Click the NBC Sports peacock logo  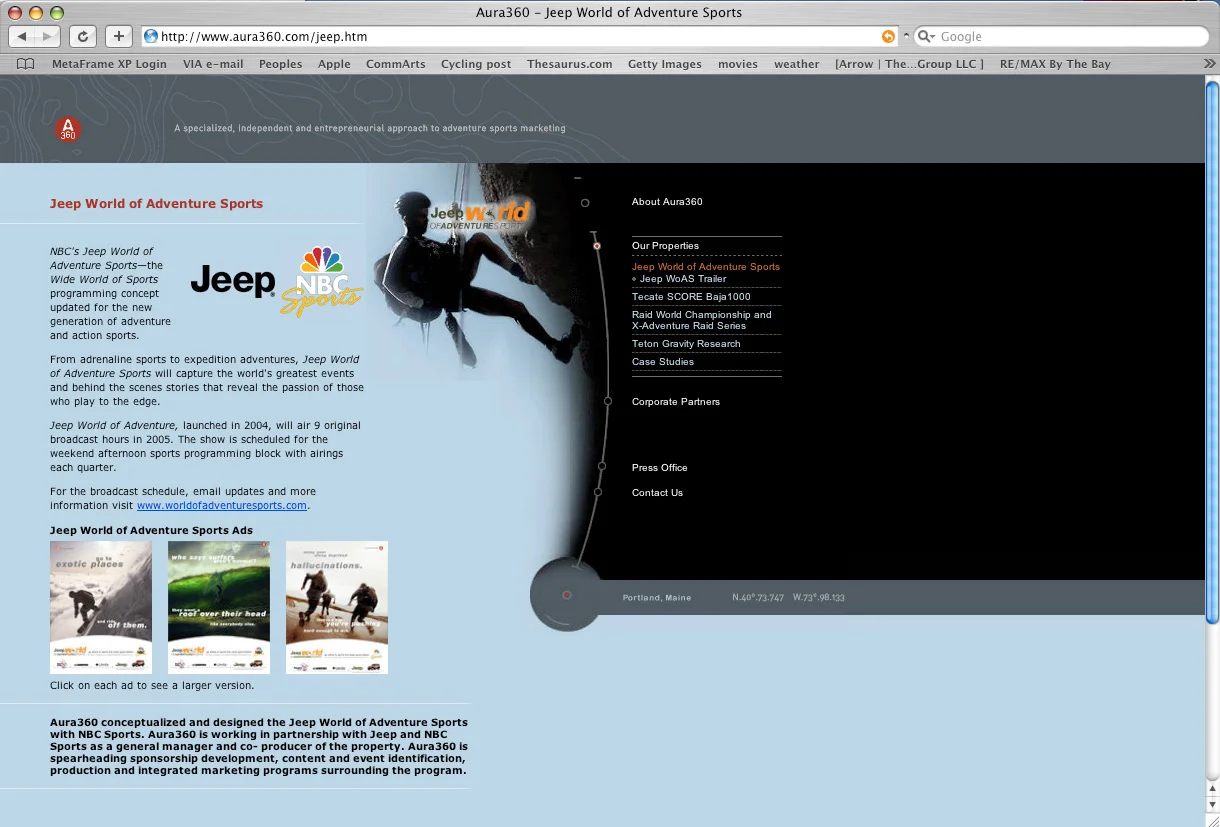tap(321, 281)
